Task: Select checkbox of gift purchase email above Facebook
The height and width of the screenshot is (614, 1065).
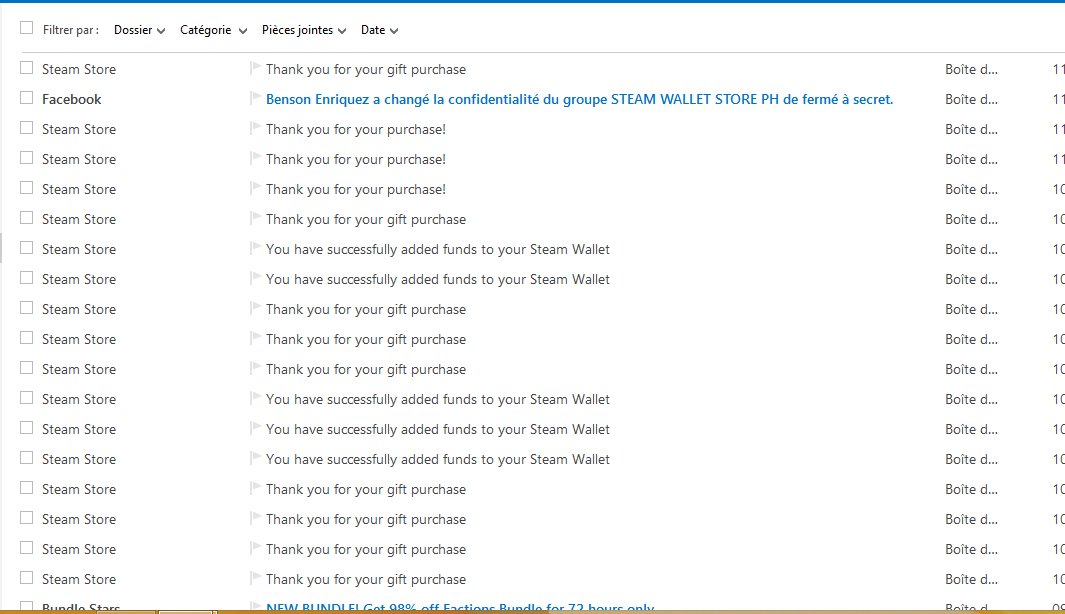Action: [x=26, y=68]
